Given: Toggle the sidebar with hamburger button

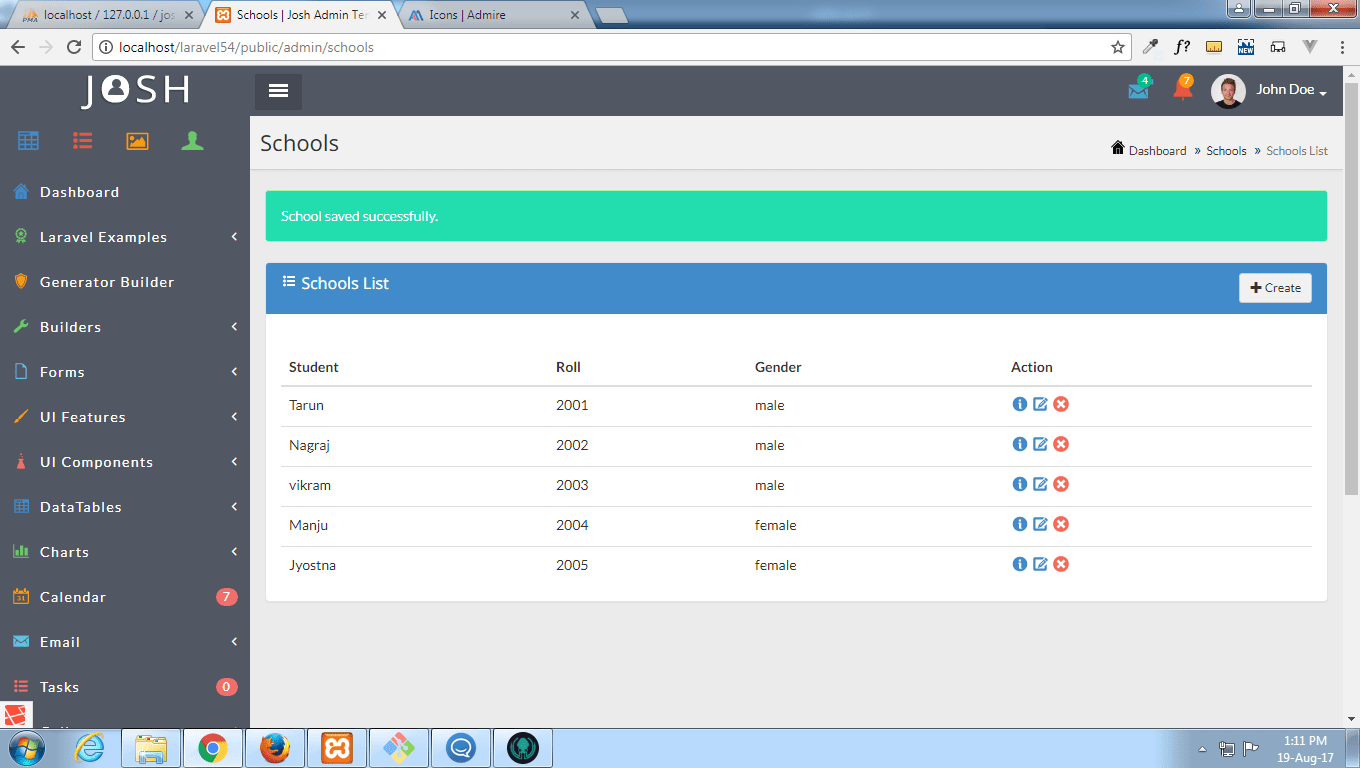Looking at the screenshot, I should [x=278, y=91].
